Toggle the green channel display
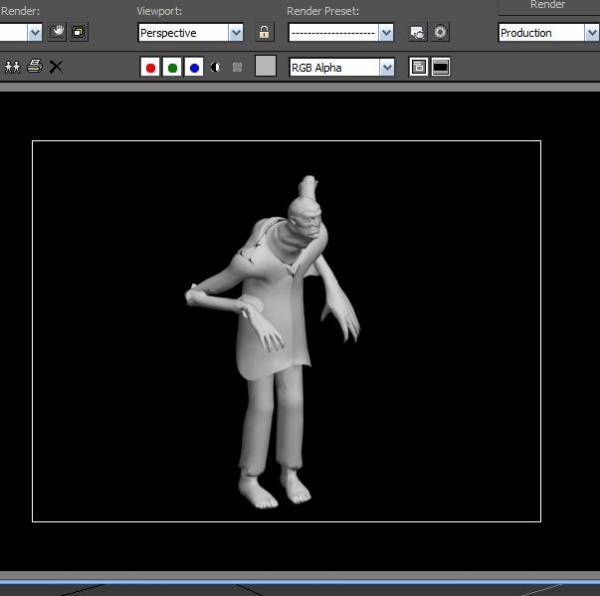The height and width of the screenshot is (596, 600). coord(172,67)
